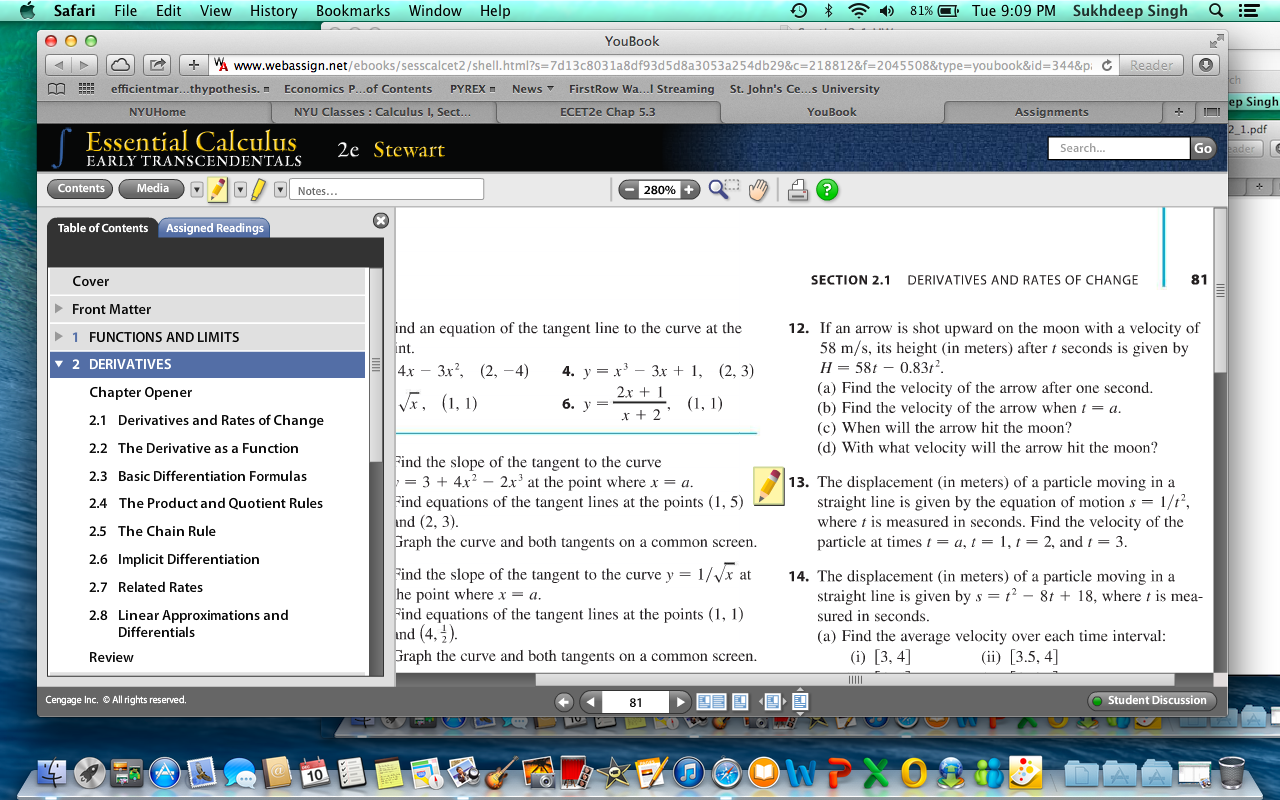Screen dimensions: 1280x800
Task: Launch Finder from the Dock
Action: click(x=52, y=772)
